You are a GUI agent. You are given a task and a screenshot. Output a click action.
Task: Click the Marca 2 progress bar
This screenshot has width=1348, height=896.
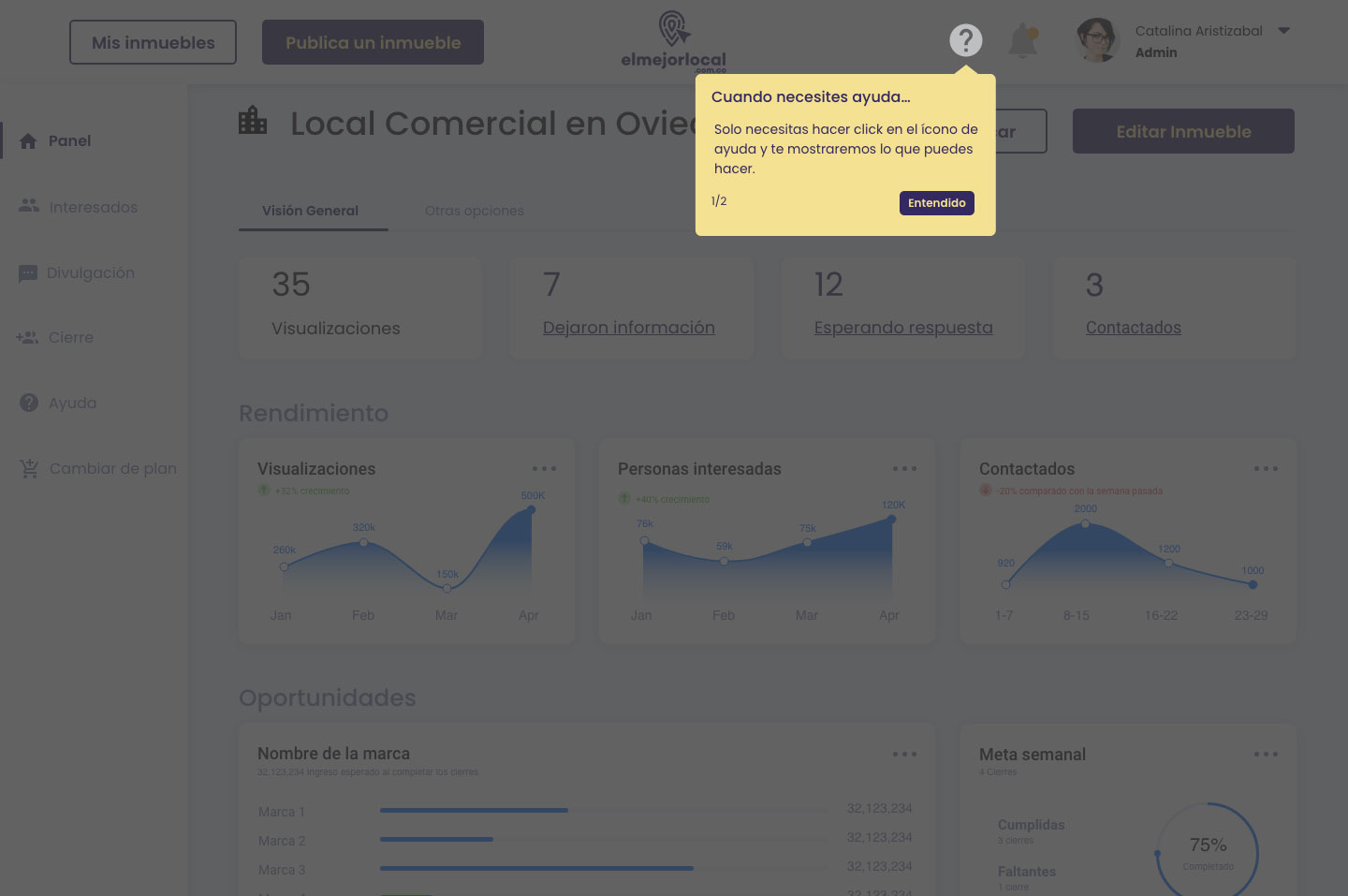click(x=604, y=839)
